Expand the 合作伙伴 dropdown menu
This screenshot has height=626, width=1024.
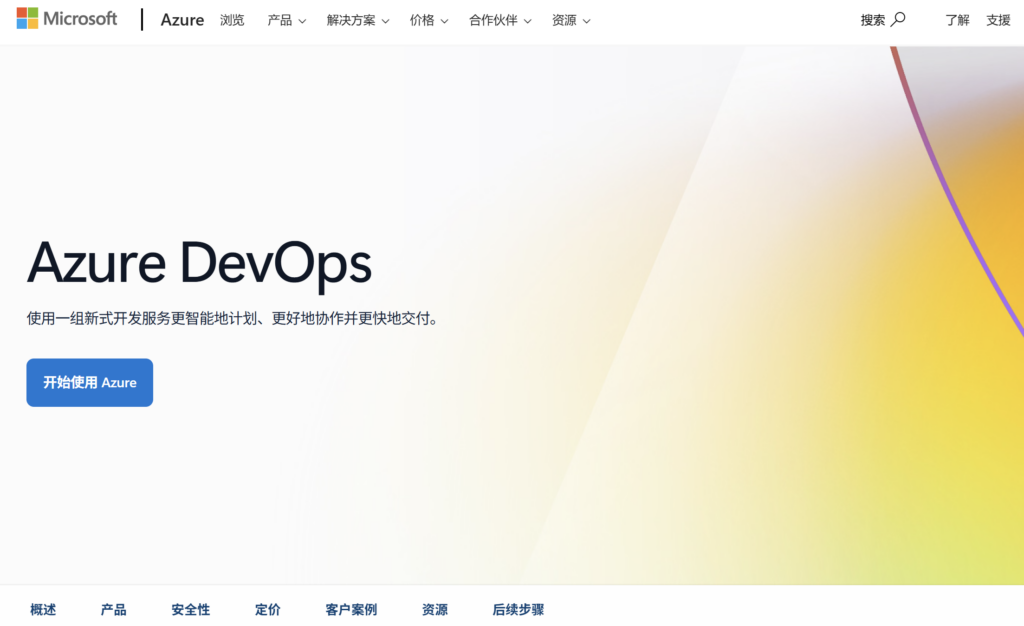coord(500,20)
